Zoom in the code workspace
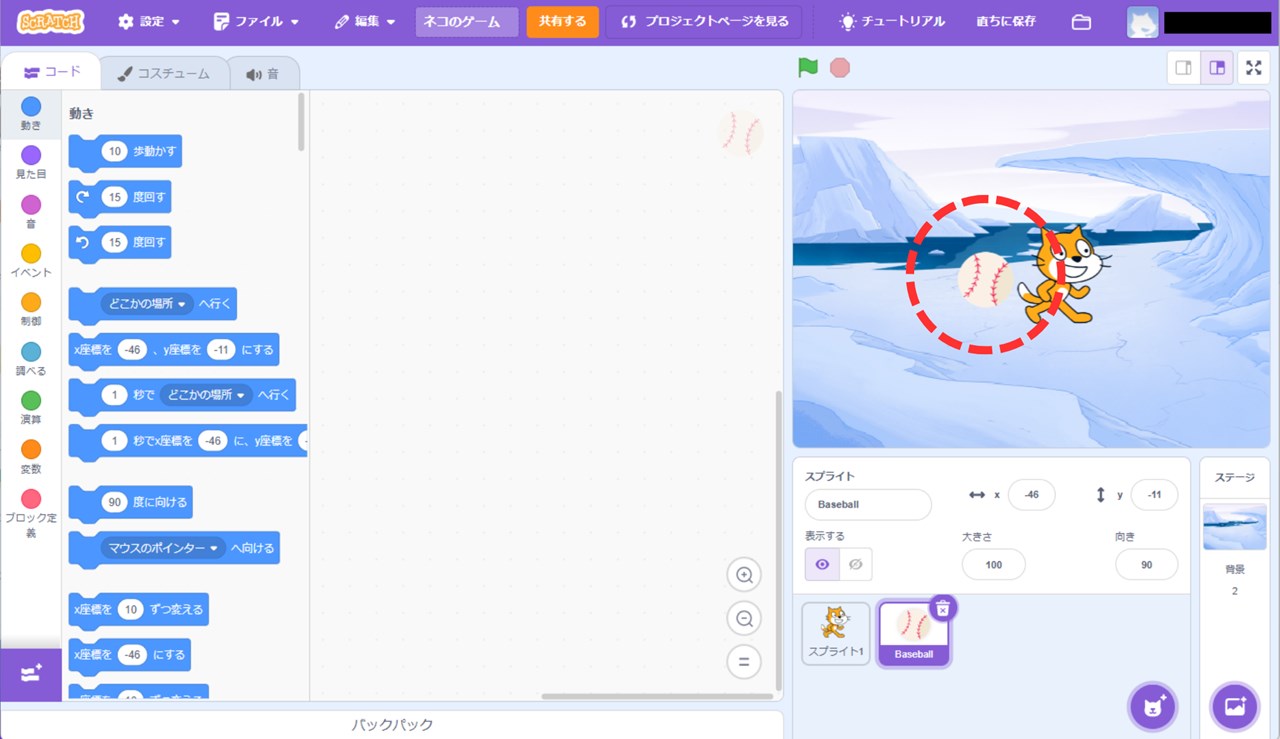Image resolution: width=1280 pixels, height=739 pixels. (744, 575)
